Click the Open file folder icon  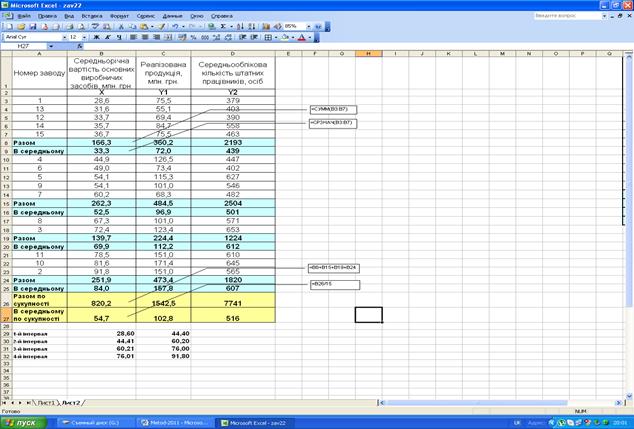coord(21,26)
